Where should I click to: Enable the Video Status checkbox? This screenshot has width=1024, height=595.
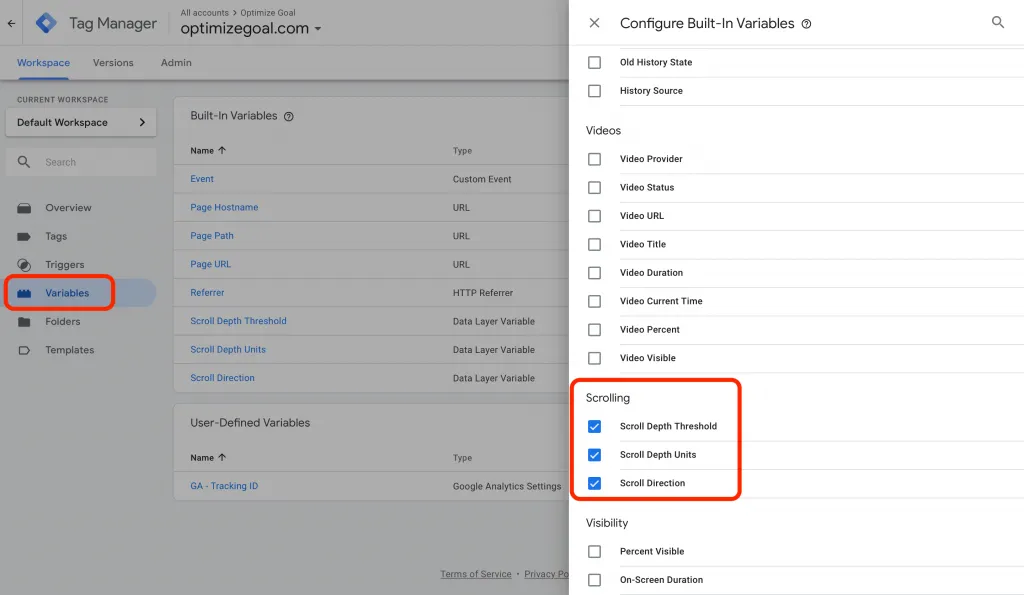594,187
